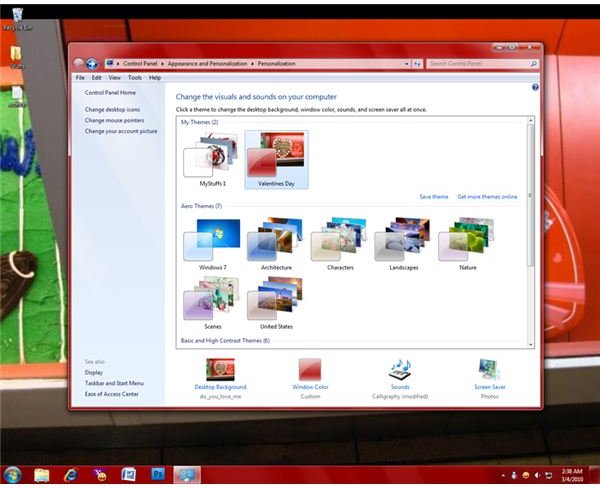
Task: Apply the Landscapes theme
Action: [x=404, y=244]
